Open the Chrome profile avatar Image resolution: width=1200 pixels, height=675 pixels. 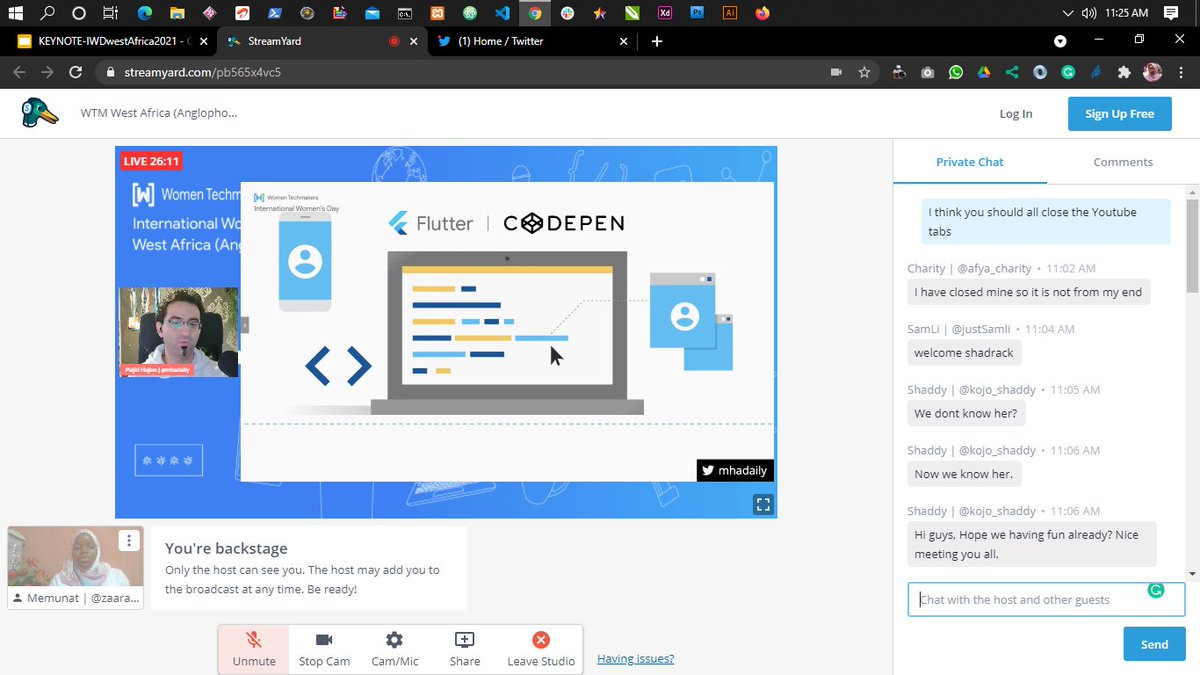coord(1153,73)
